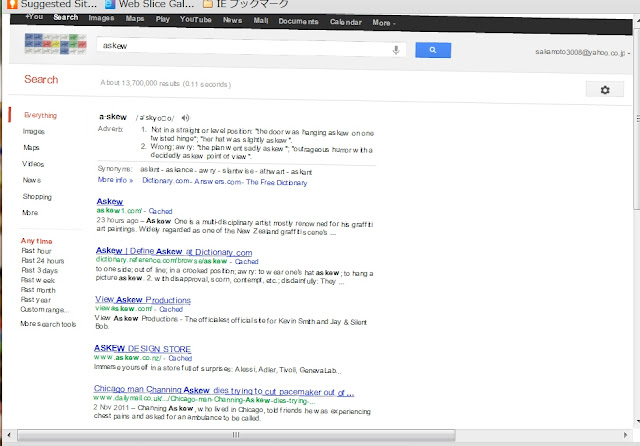
Task: Open the Answers.com source link
Action: [x=217, y=182]
